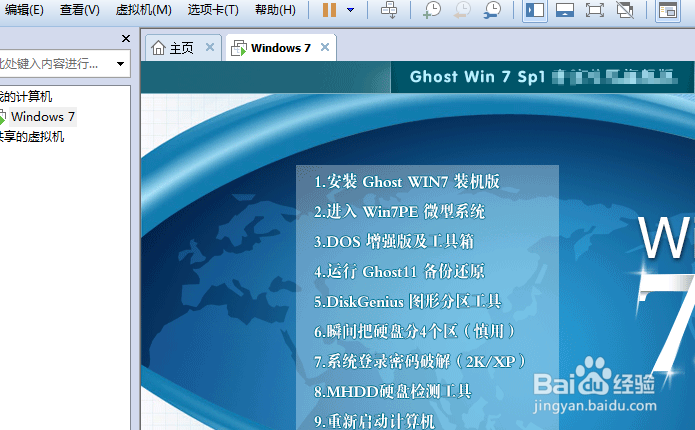The image size is (695, 430).
Task: Open the 帮助(H) menu
Action: click(x=275, y=10)
